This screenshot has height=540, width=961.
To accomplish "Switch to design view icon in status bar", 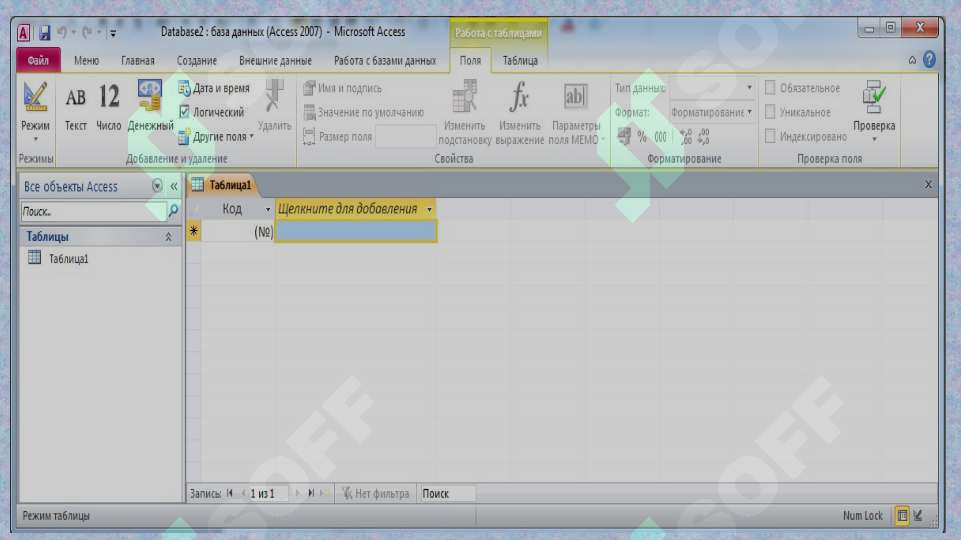I will 918,515.
